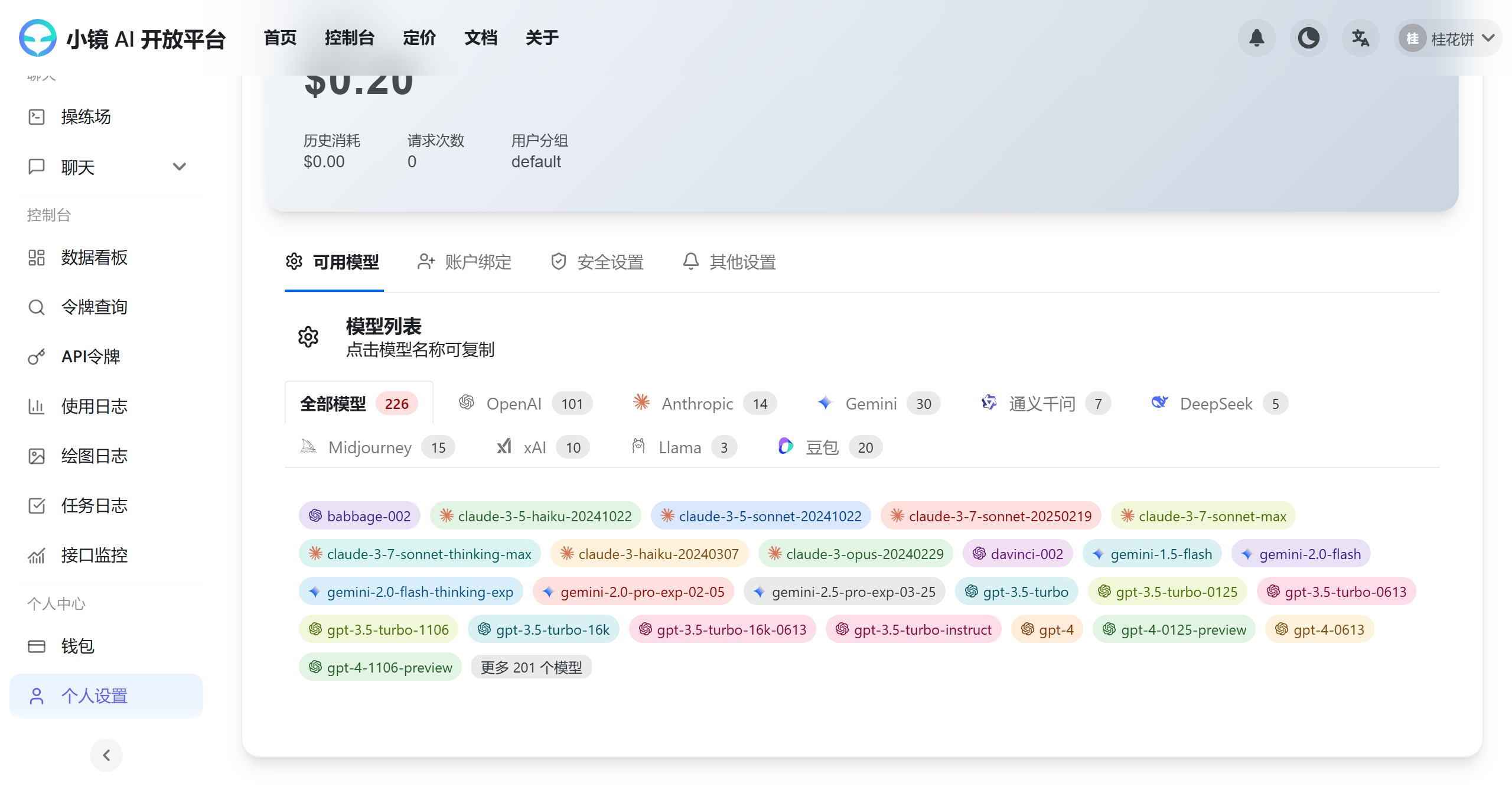The width and height of the screenshot is (1512, 786).
Task: Open the notifications bell
Action: click(1256, 38)
